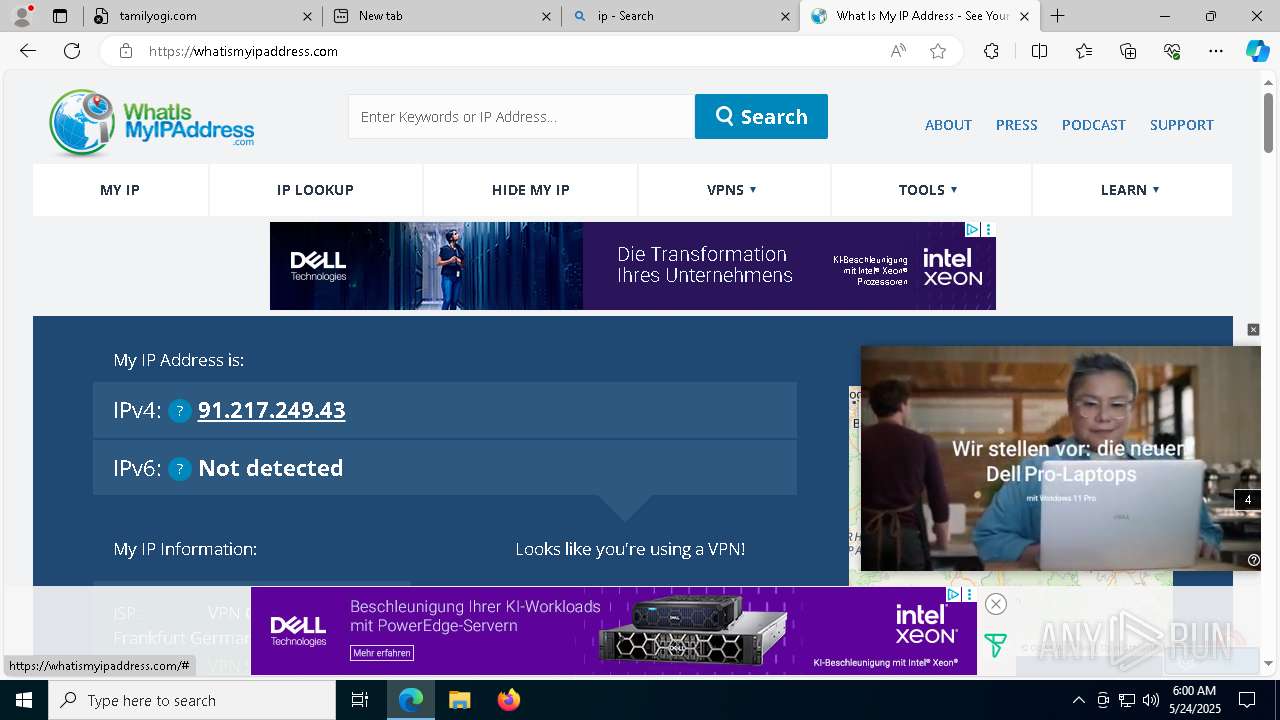Click the taskbar clock showing 6:00 AM

point(1194,700)
